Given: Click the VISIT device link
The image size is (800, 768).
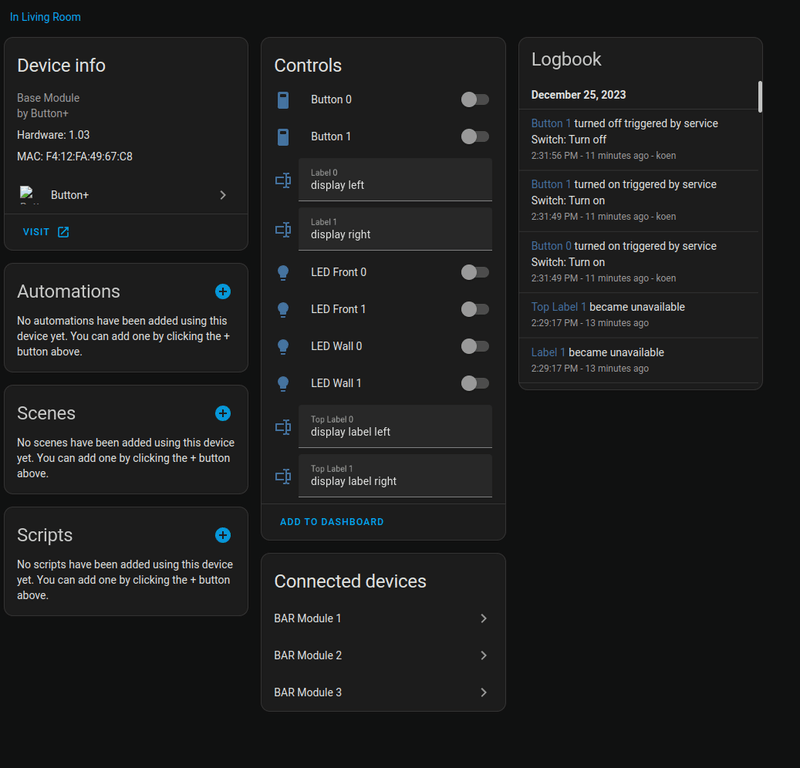Looking at the screenshot, I should pyautogui.click(x=46, y=232).
